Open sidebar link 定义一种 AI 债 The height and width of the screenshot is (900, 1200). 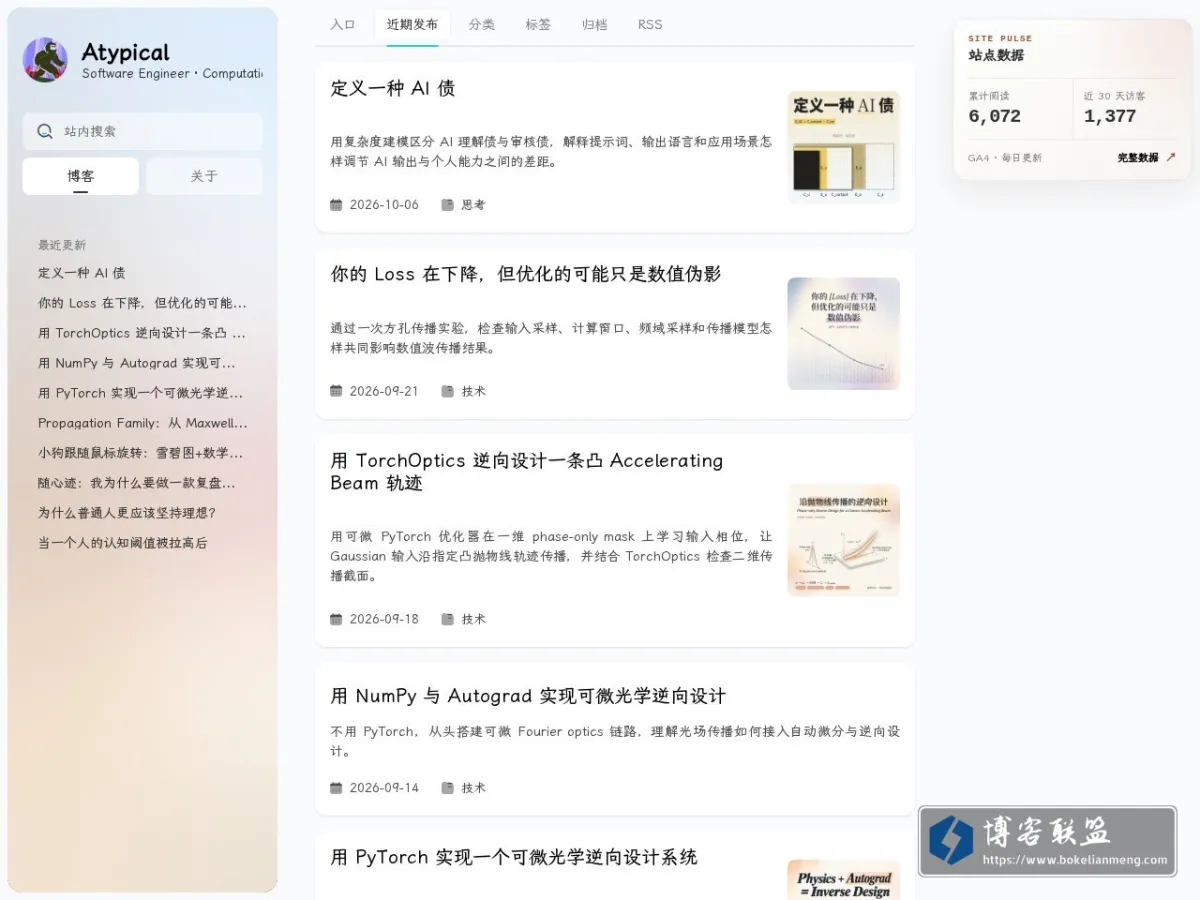pos(82,273)
